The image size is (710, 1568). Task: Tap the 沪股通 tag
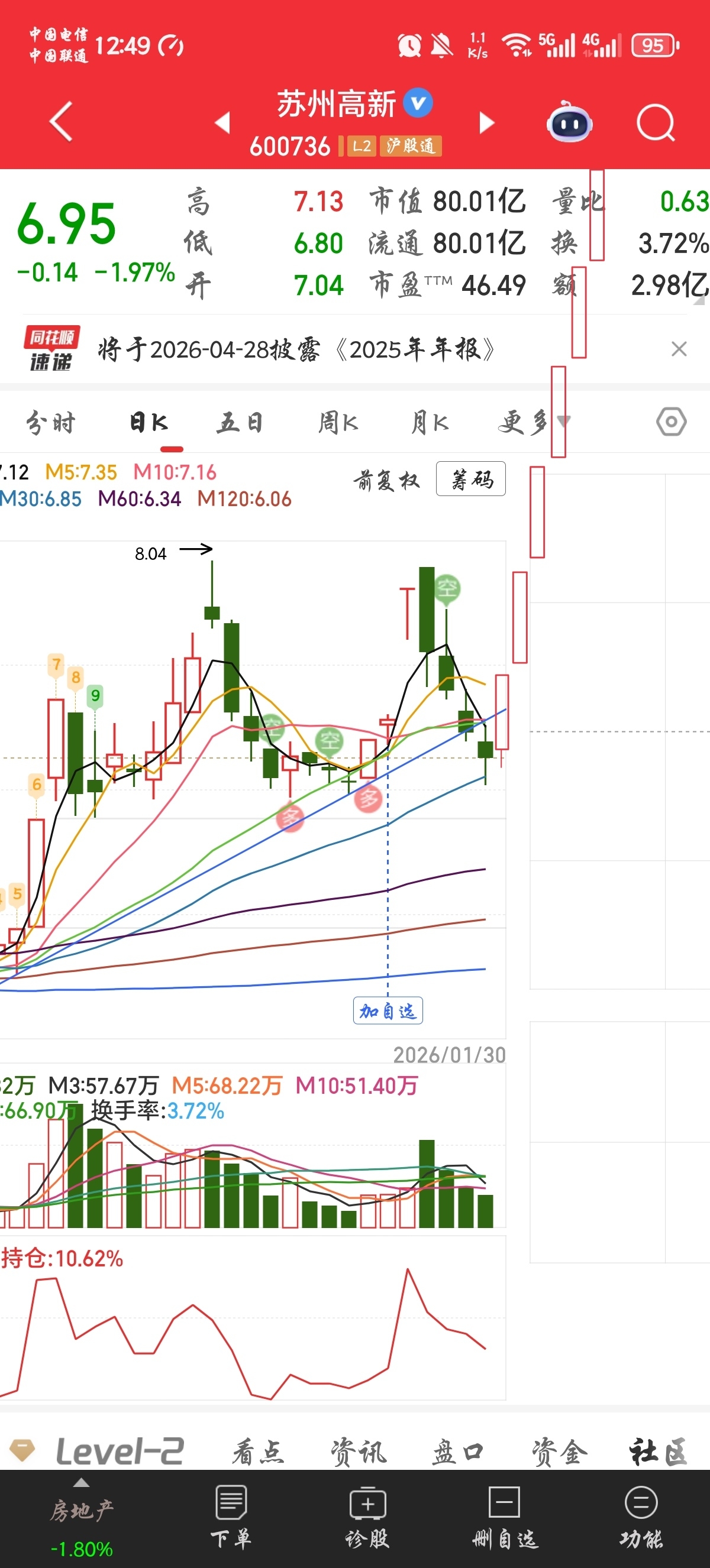(x=411, y=146)
